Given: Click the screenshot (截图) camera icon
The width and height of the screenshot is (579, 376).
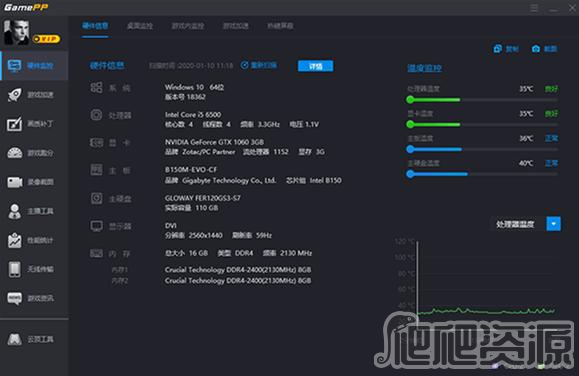Looking at the screenshot, I should coord(536,49).
